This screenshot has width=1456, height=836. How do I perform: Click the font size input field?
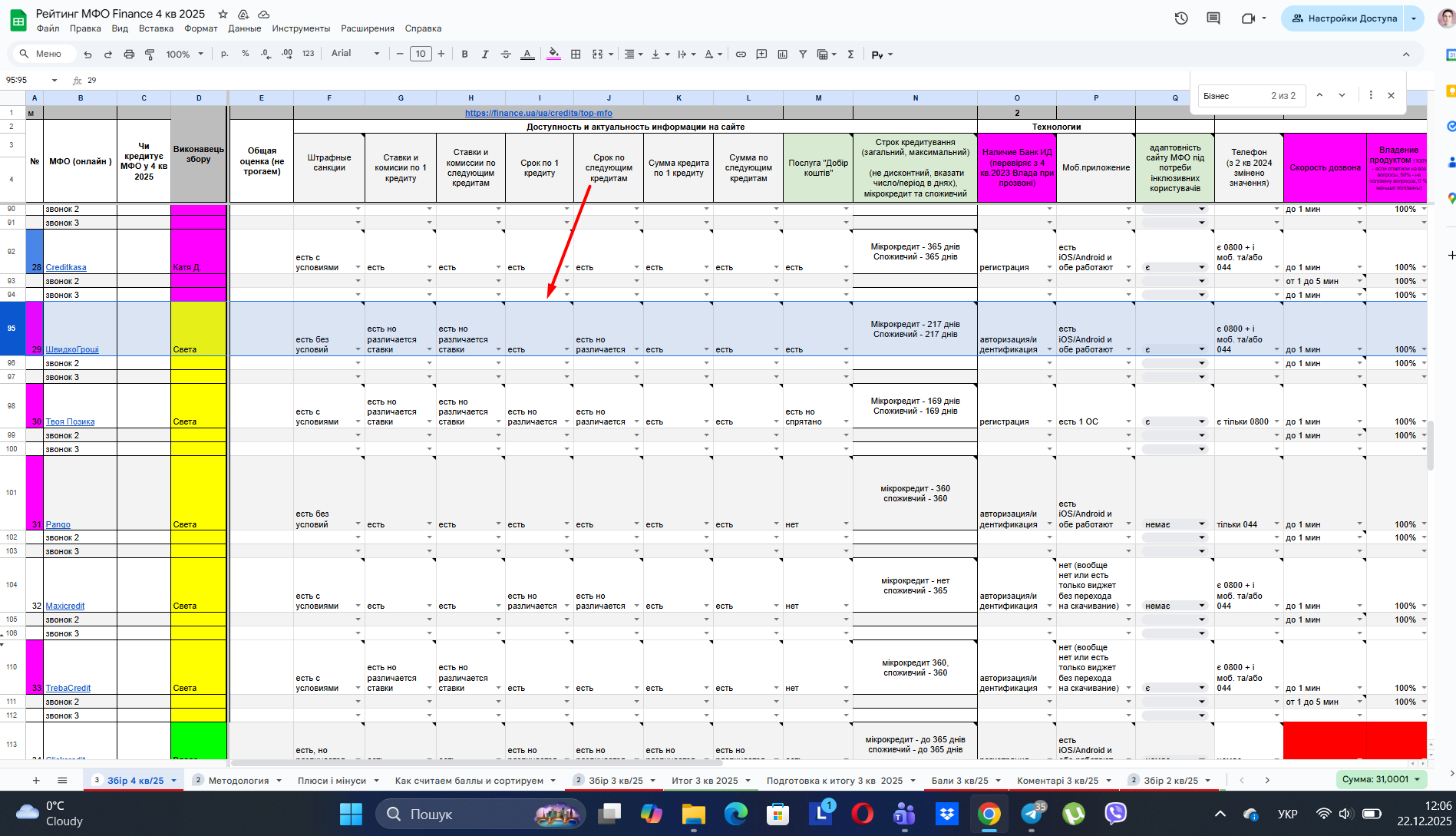pyautogui.click(x=421, y=54)
